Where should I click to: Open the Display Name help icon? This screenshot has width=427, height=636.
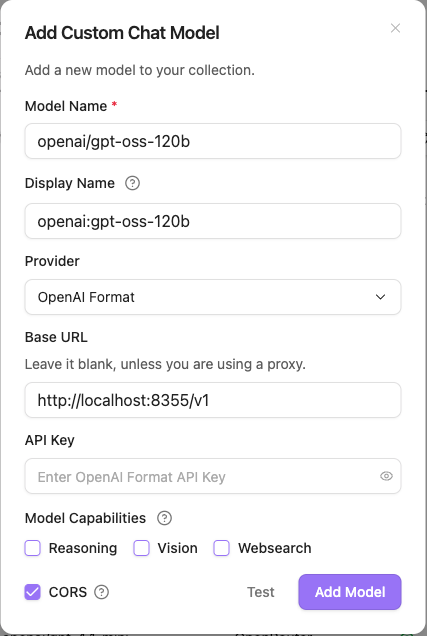[132, 183]
